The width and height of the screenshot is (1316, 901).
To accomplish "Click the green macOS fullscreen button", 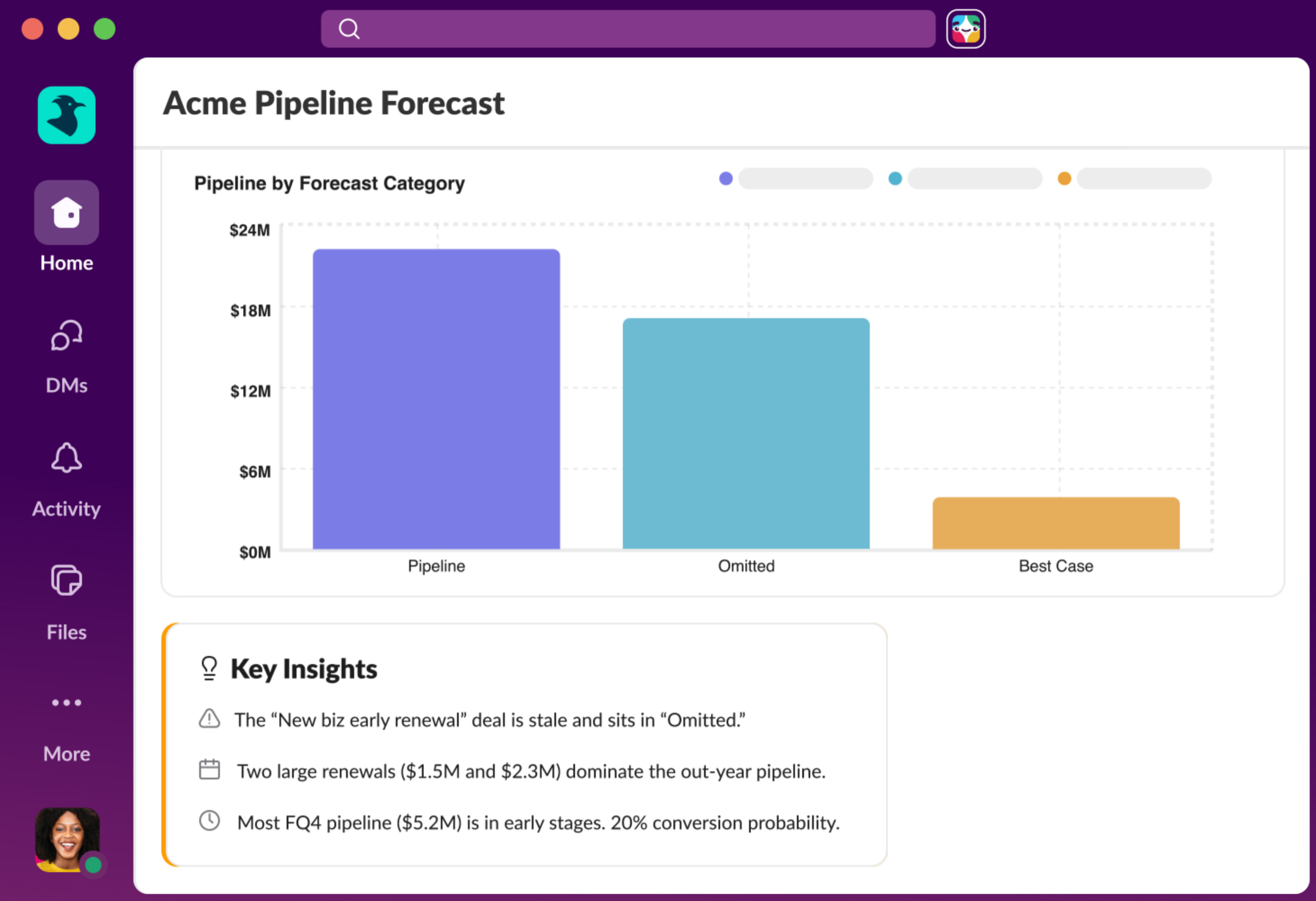I will [105, 29].
